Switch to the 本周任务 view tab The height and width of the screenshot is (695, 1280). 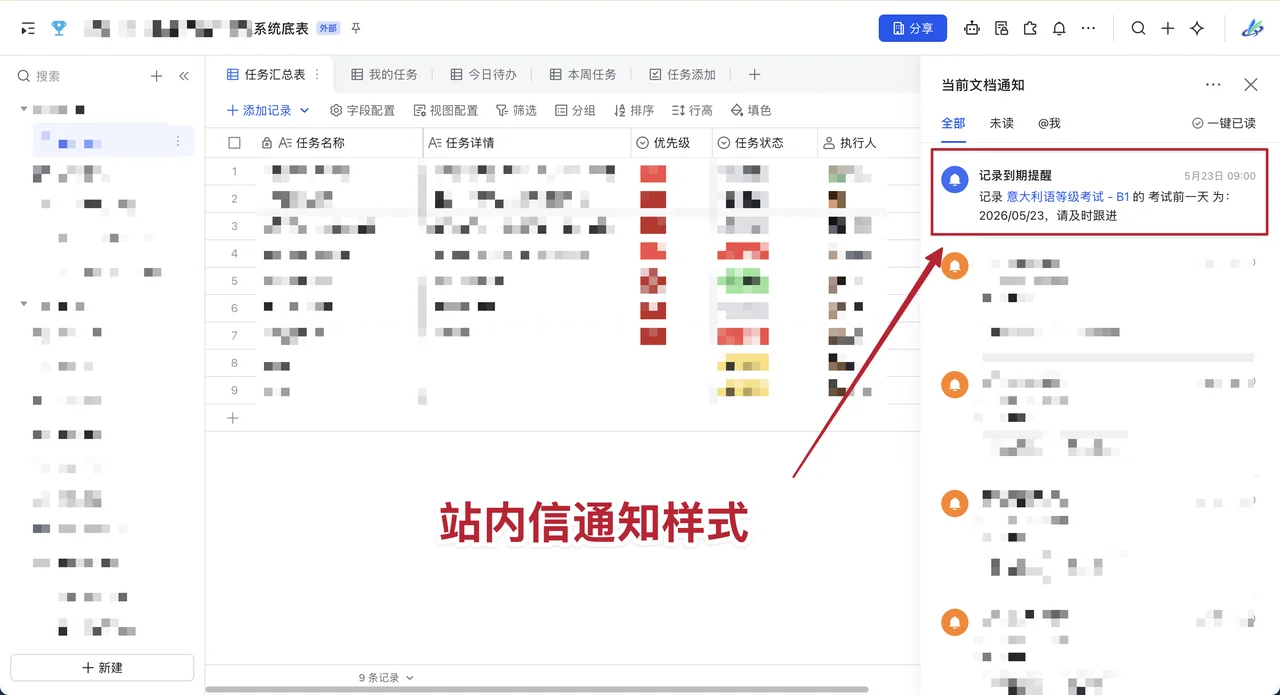582,74
